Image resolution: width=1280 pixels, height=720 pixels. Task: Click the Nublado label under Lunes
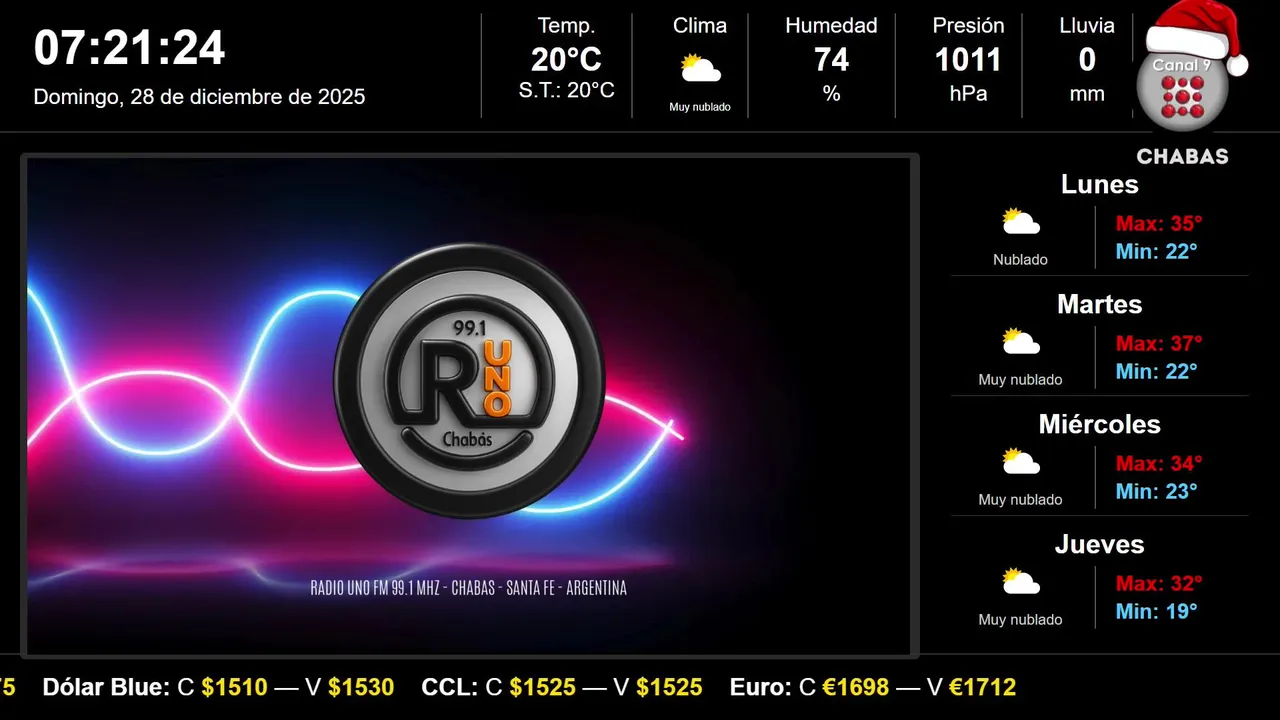pyautogui.click(x=1021, y=259)
